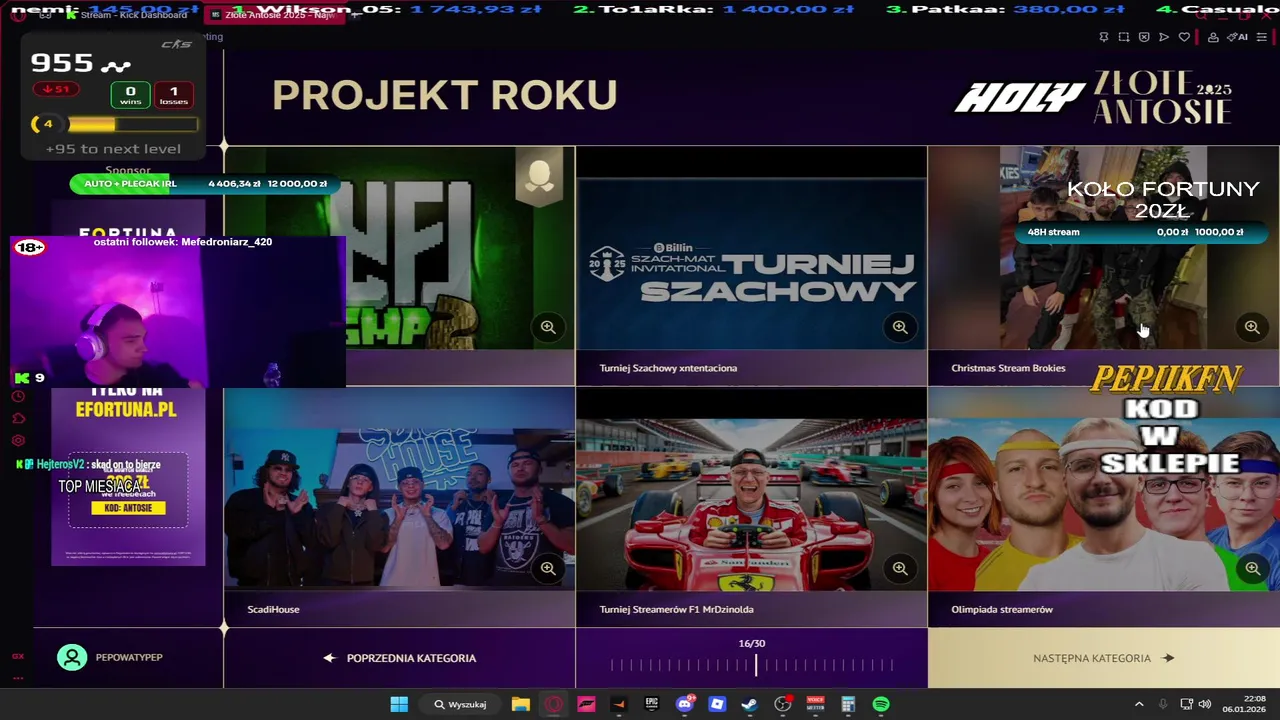Open OBS Studio from the taskbar
This screenshot has width=1280, height=720.
point(783,704)
